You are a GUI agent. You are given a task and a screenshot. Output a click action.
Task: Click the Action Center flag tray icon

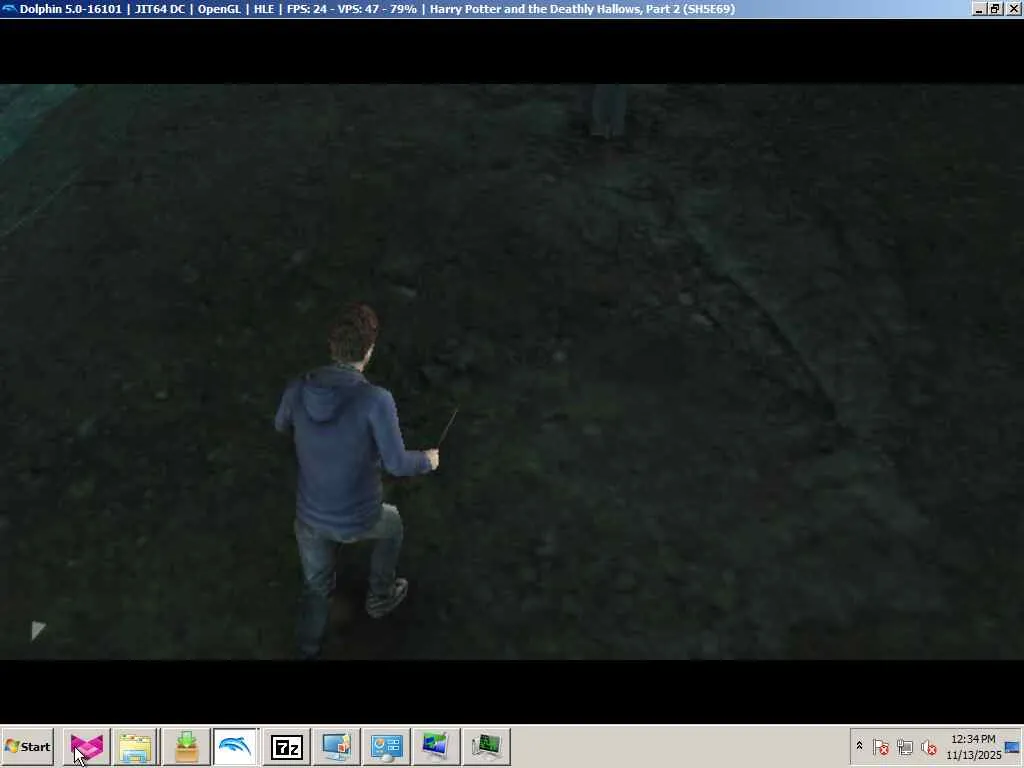880,746
